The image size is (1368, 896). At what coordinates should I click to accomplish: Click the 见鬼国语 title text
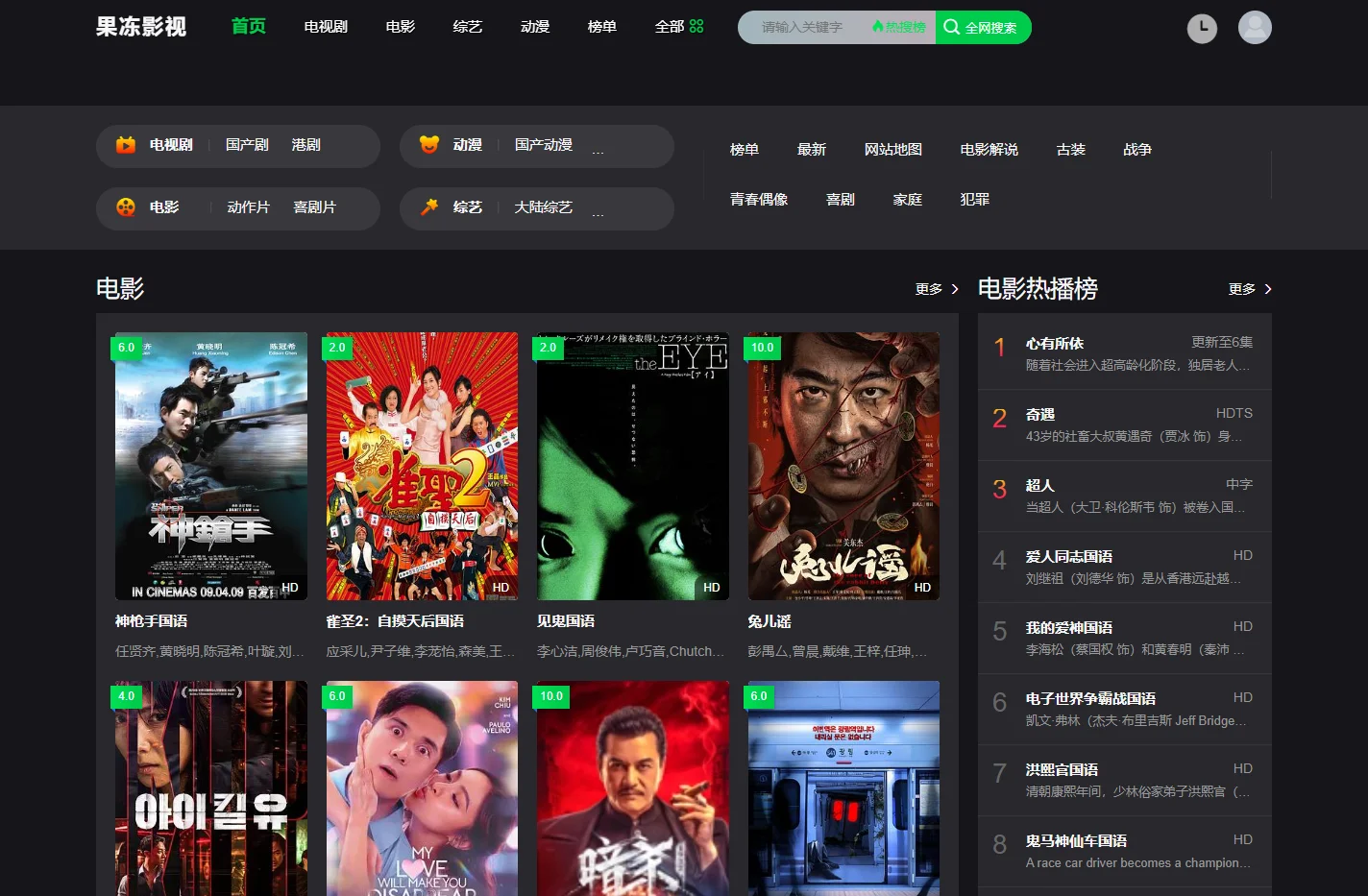tap(566, 621)
